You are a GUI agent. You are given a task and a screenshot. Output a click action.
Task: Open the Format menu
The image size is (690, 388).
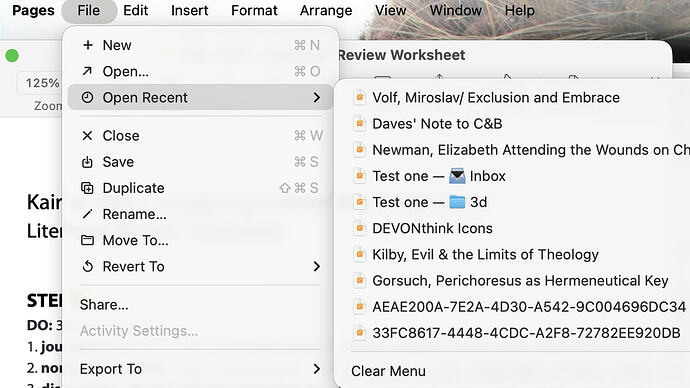(254, 10)
